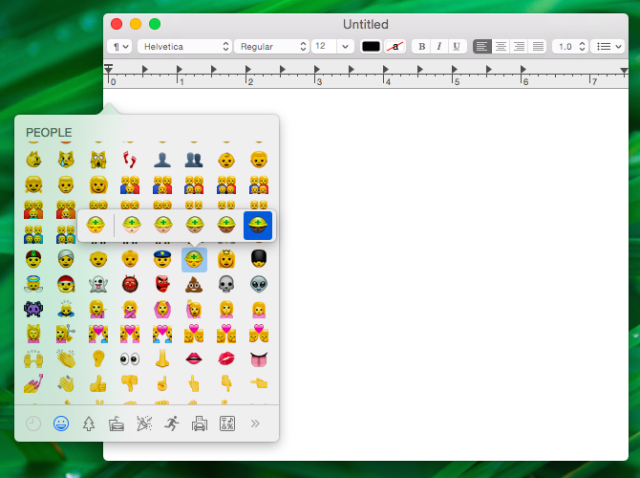Screen dimensions: 640x478
Task: Switch to Travel & Places category
Action: click(200, 424)
